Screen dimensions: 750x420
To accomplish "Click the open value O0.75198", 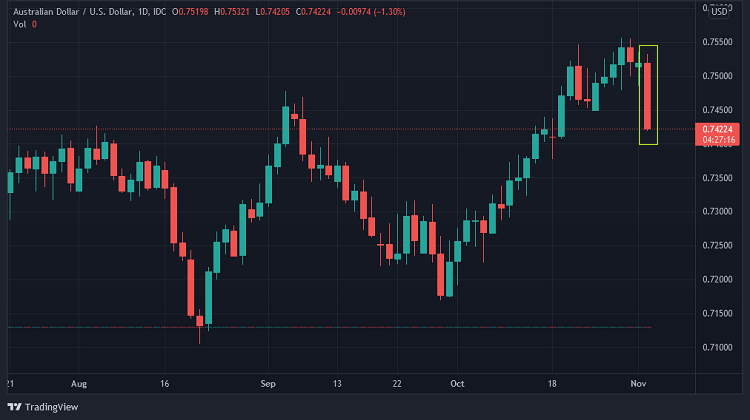I will click(190, 11).
